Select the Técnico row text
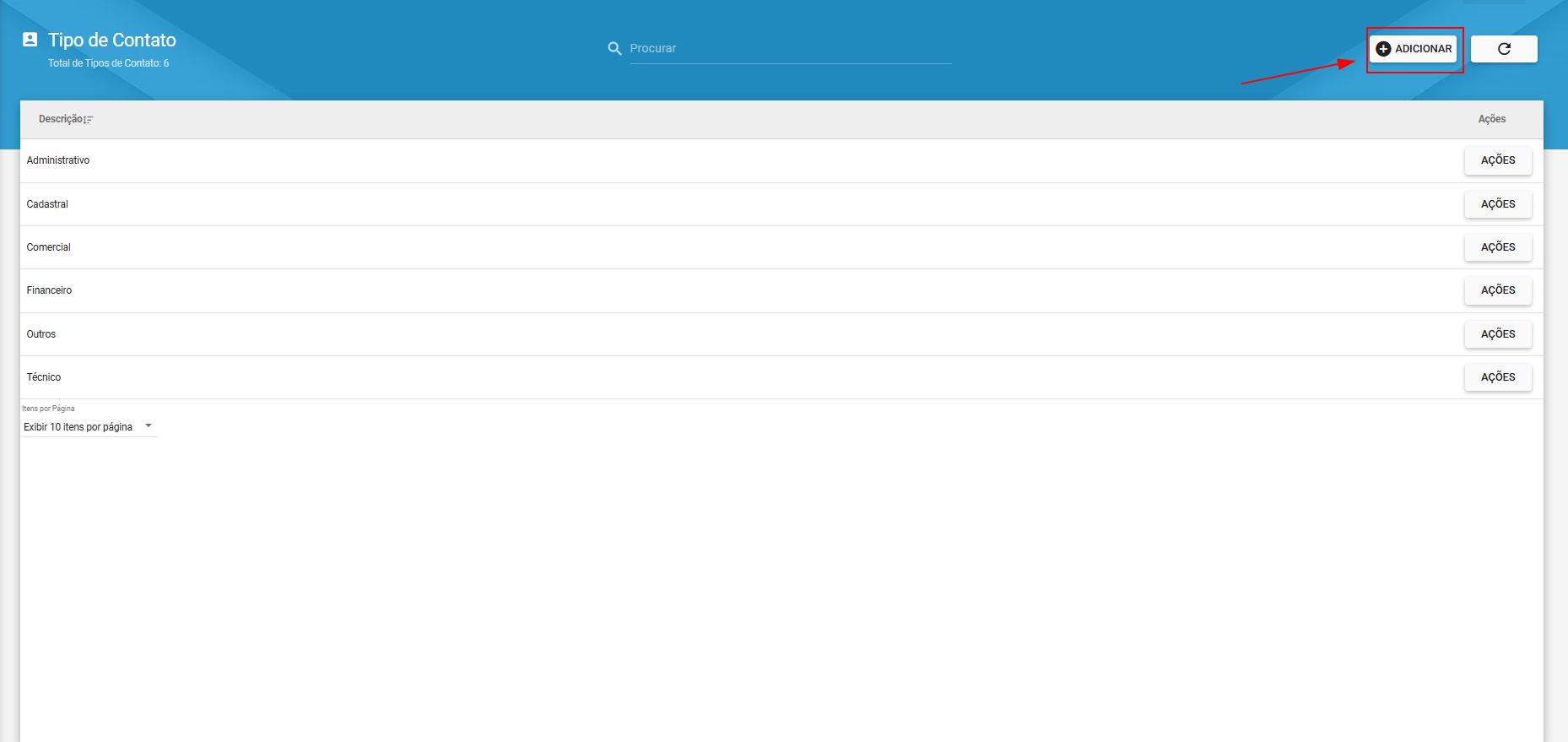The width and height of the screenshot is (1568, 742). click(x=44, y=377)
